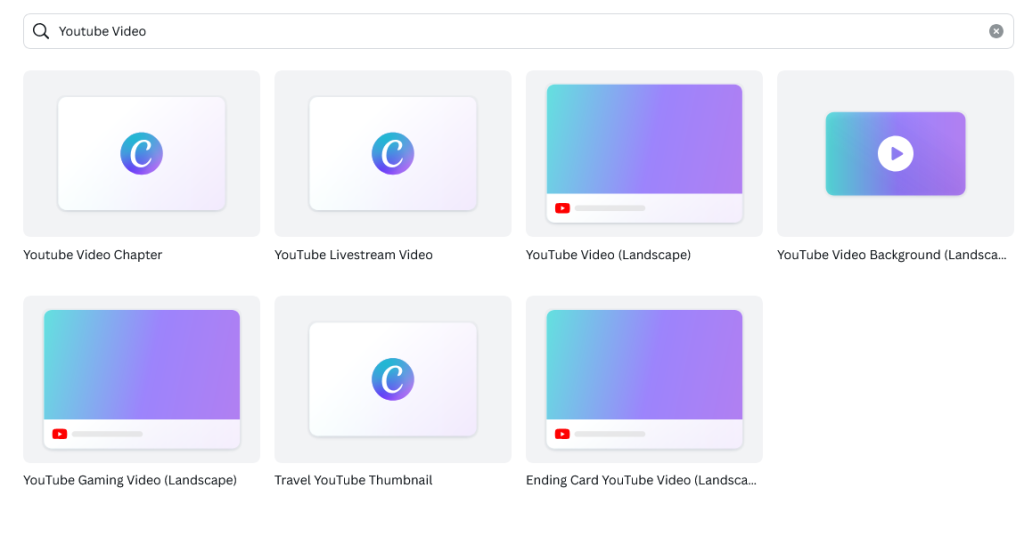
Task: Click the Youtube Video Chapter label
Action: [93, 255]
